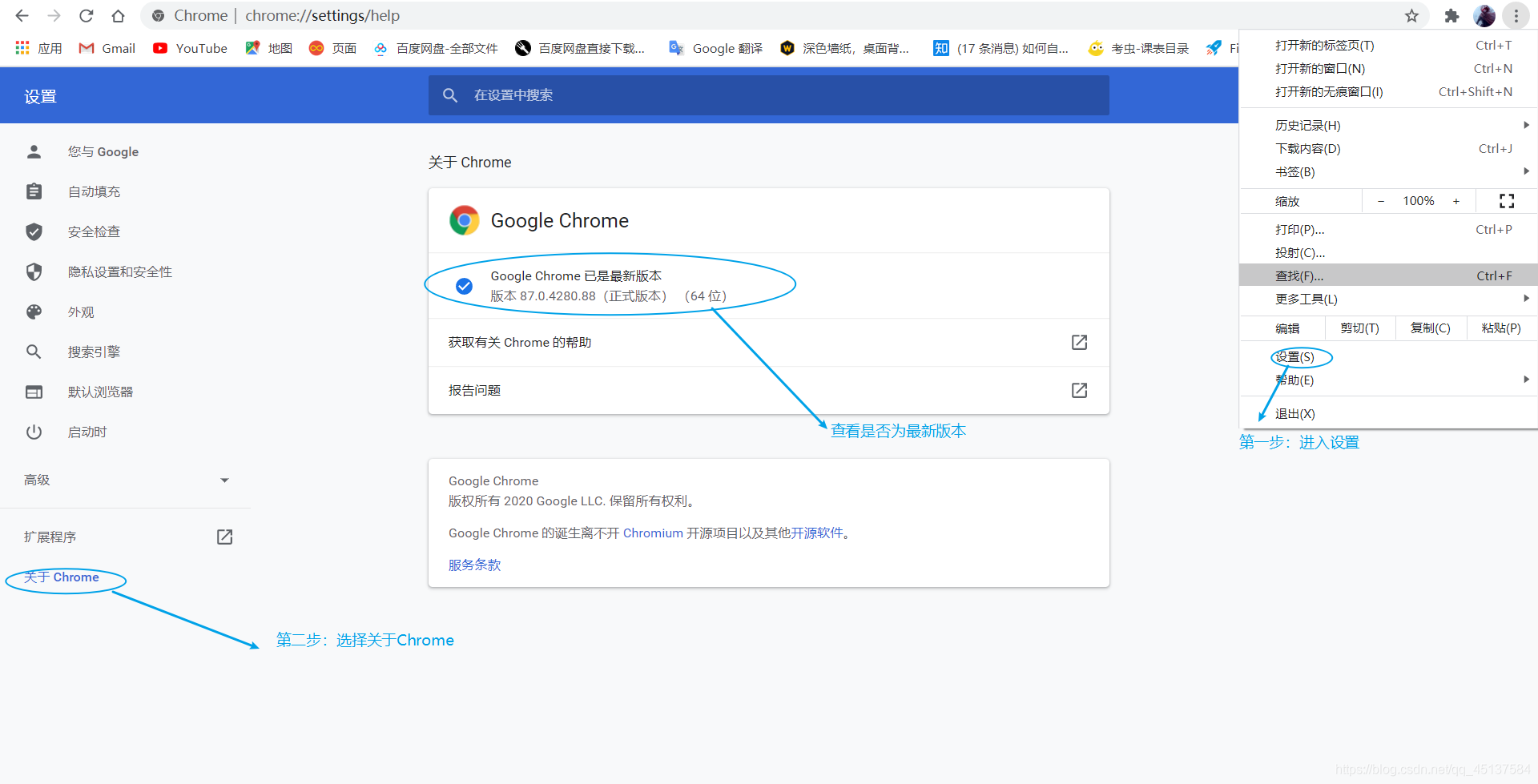Click the search magnifier in settings bar

coord(450,95)
